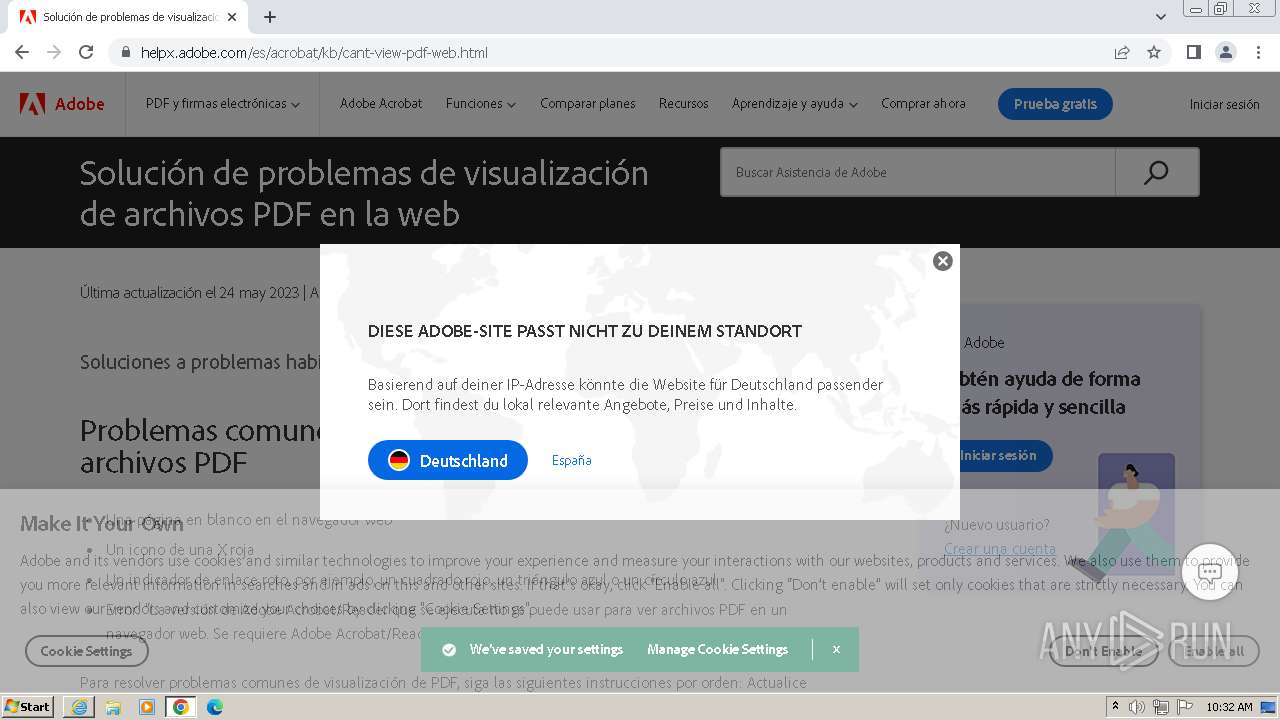Click browser forward arrow
The width and height of the screenshot is (1280, 720).
[54, 52]
